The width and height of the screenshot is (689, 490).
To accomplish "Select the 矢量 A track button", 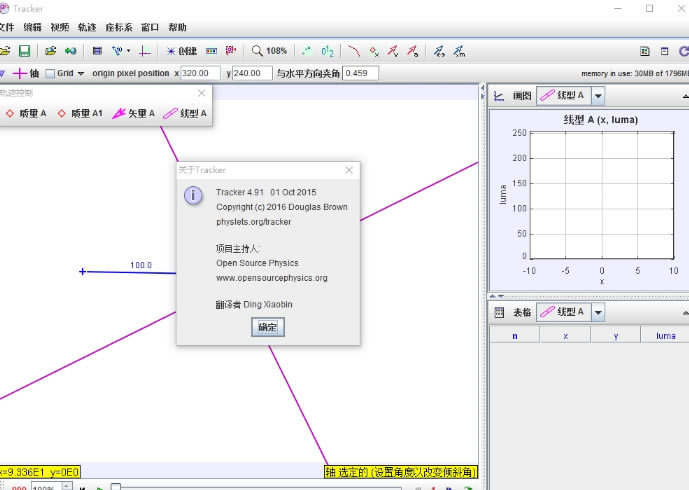I will tap(133, 114).
